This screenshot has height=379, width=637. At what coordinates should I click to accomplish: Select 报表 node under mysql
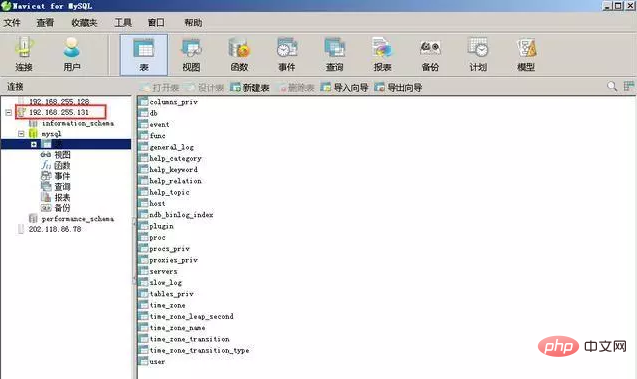[62, 197]
